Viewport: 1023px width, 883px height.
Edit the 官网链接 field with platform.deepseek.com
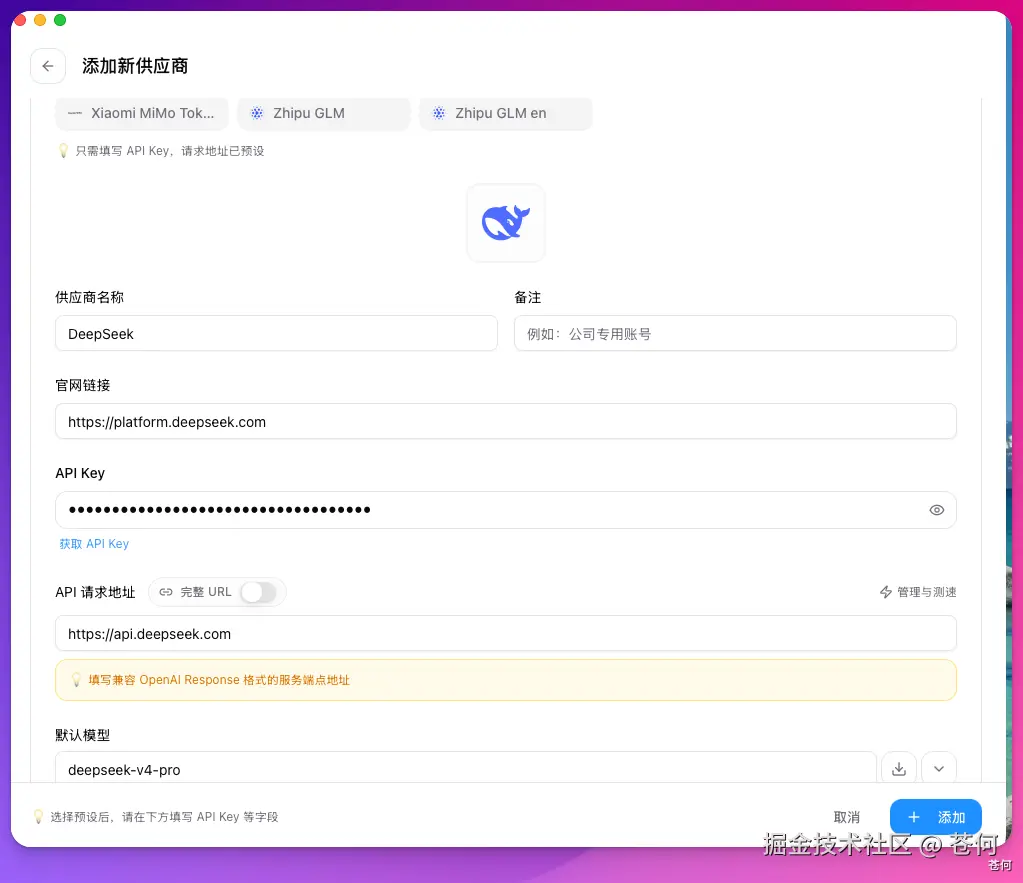pos(506,422)
